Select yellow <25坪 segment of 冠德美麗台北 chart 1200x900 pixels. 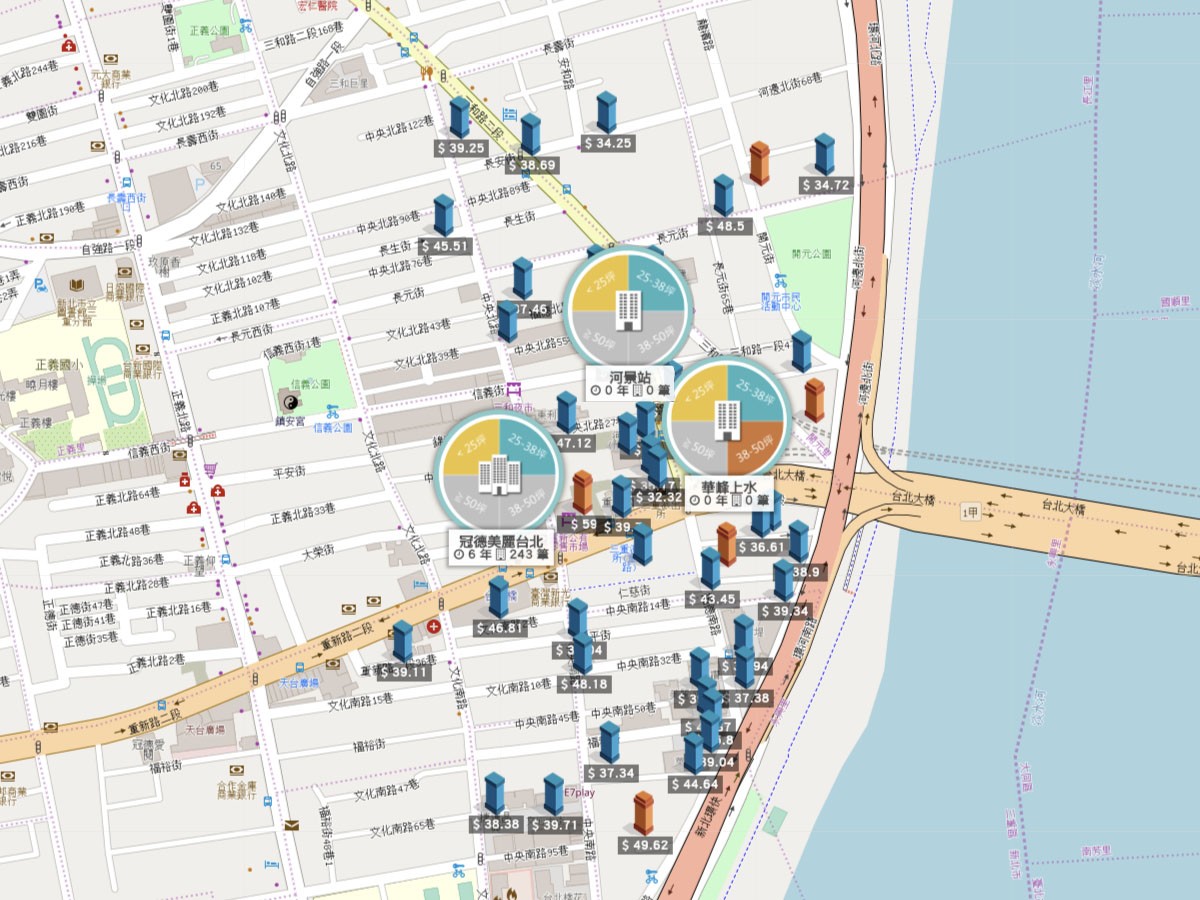coord(470,448)
